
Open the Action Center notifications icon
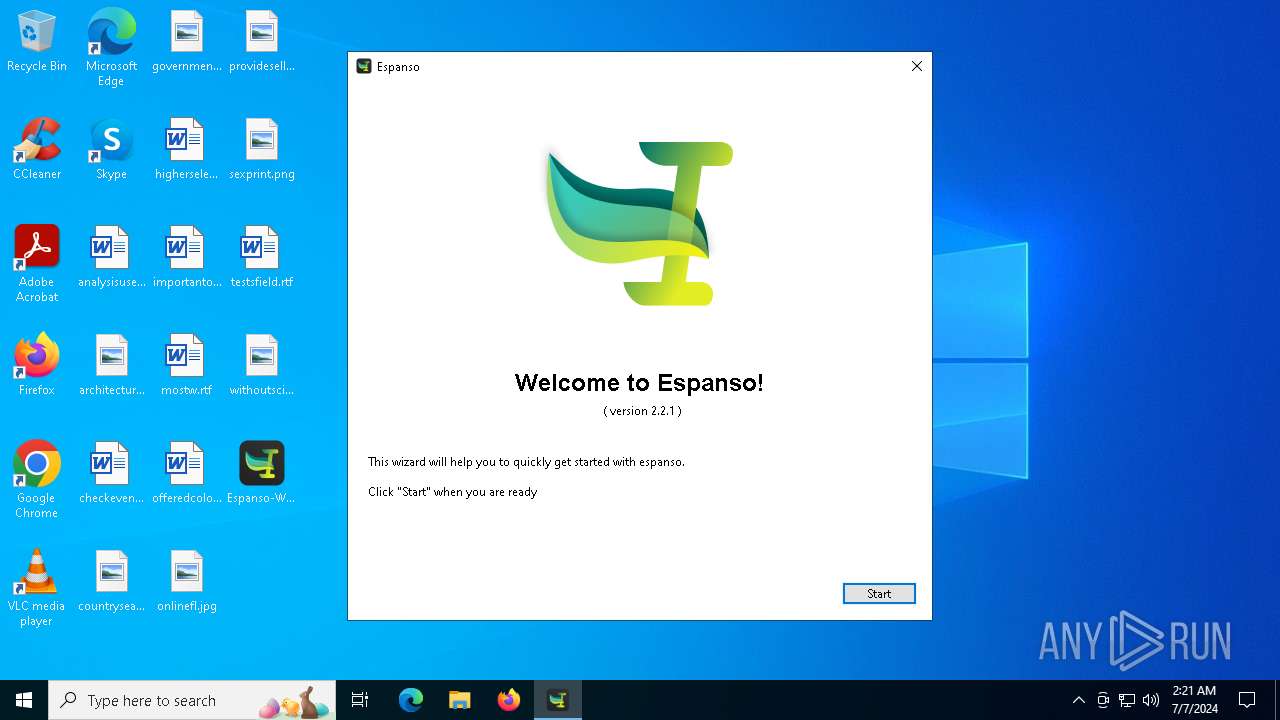1247,700
